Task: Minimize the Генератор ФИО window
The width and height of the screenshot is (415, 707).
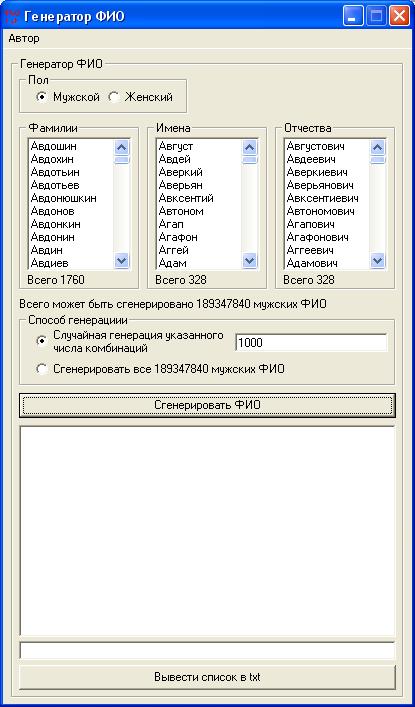Action: [x=352, y=17]
